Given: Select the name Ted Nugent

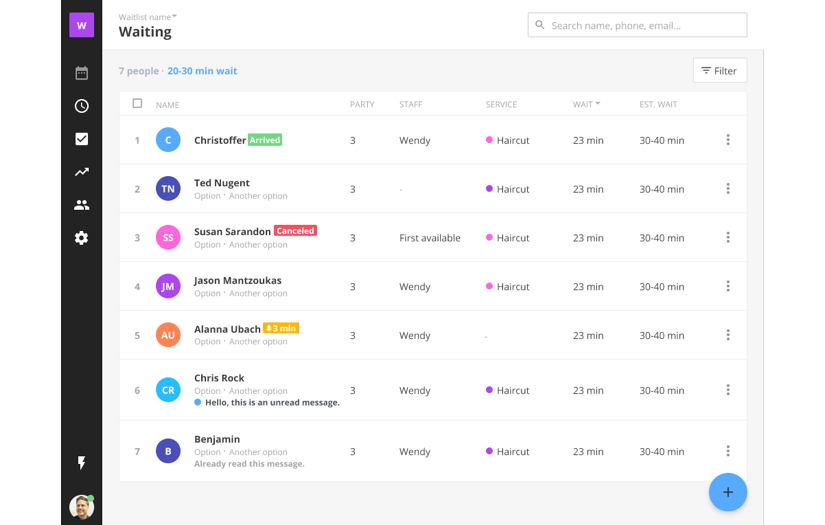Looking at the screenshot, I should pos(222,183).
